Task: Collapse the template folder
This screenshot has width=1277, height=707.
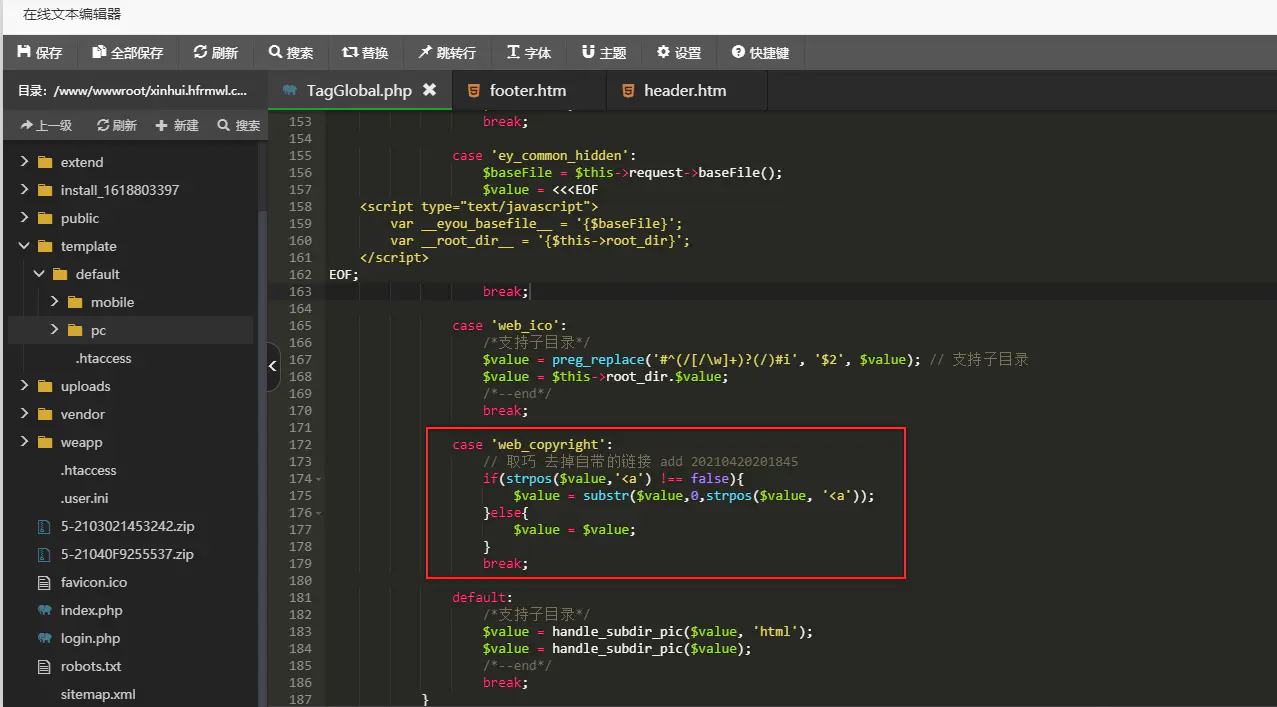Action: pyautogui.click(x=24, y=246)
